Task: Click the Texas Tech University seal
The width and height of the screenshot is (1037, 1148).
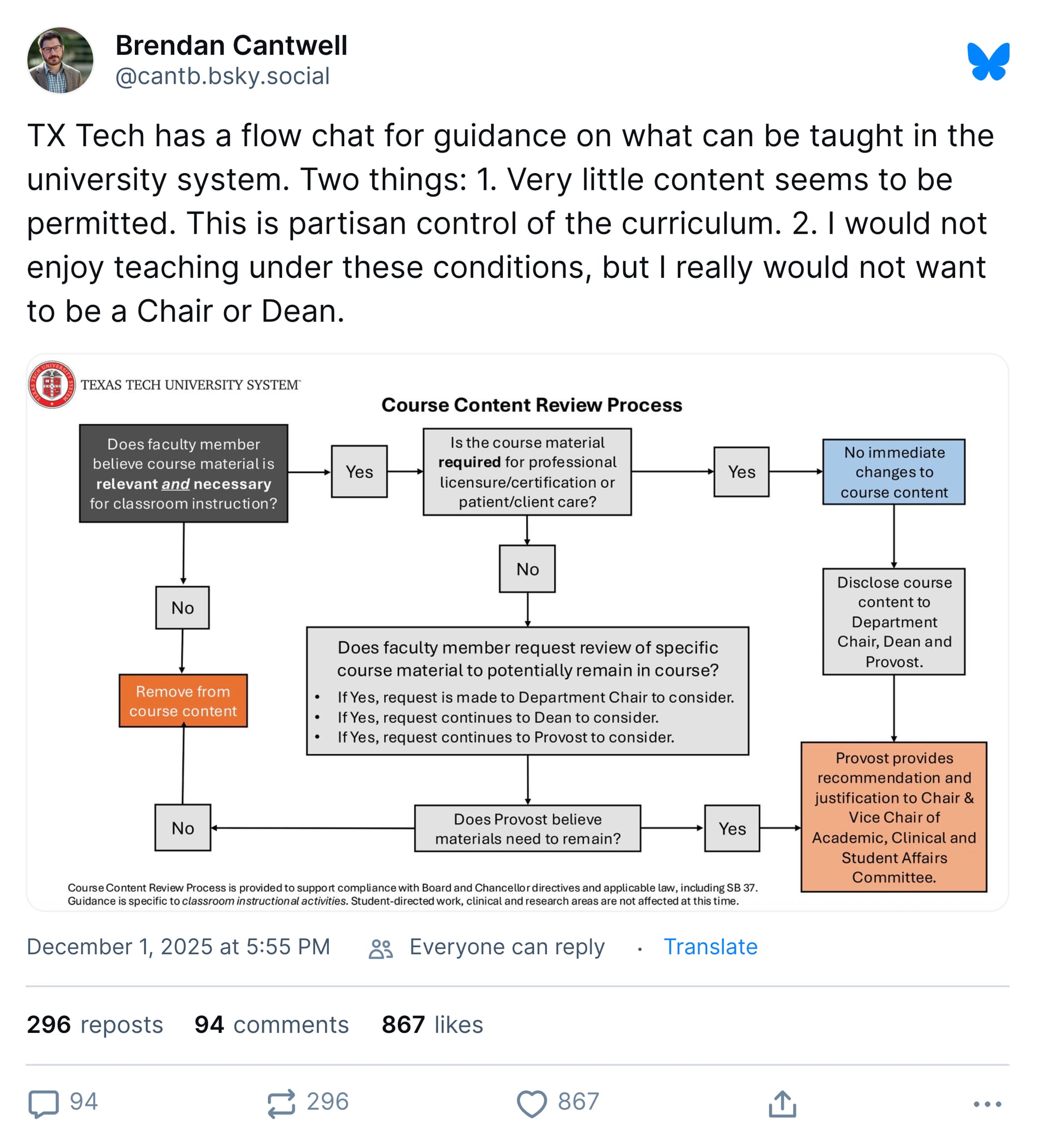Action: [52, 385]
